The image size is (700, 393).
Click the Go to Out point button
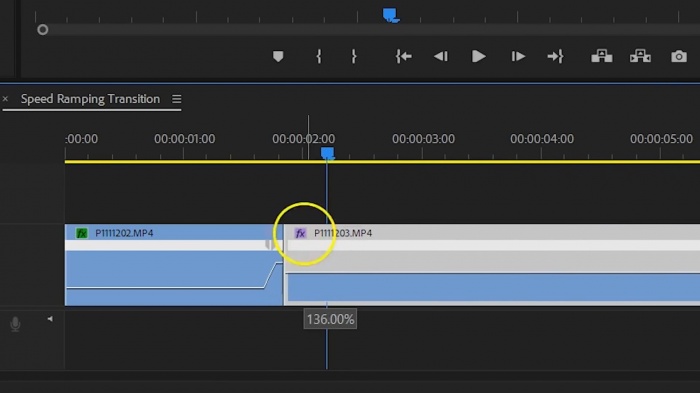tap(555, 57)
